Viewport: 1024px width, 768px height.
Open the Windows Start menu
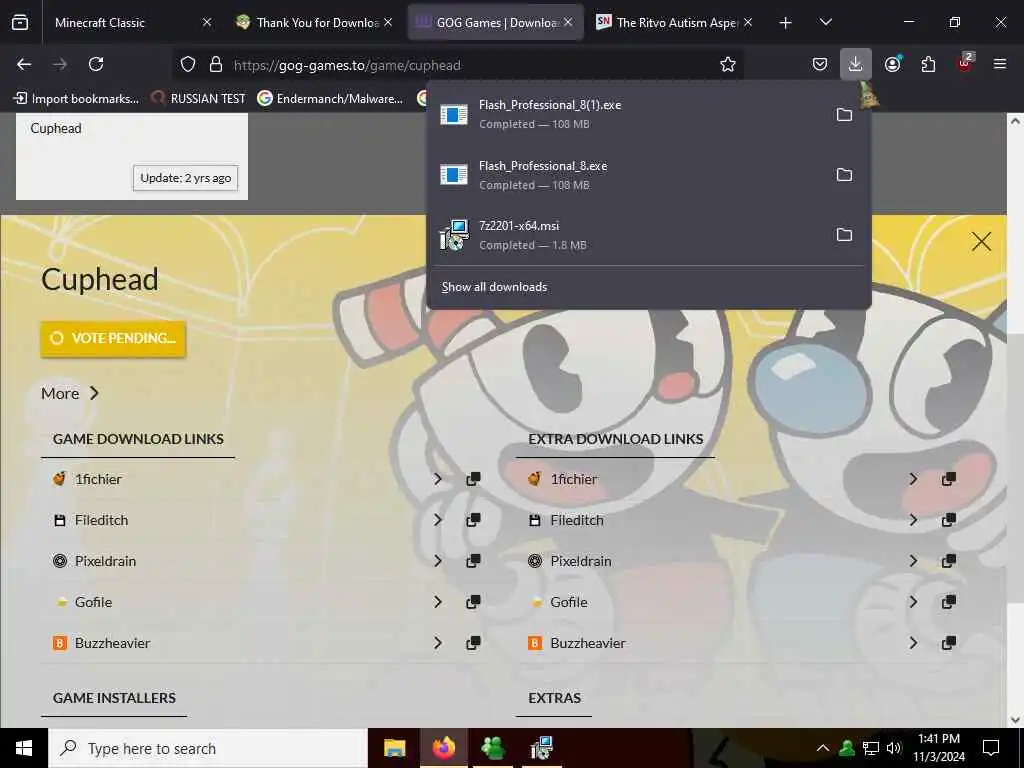click(x=24, y=748)
